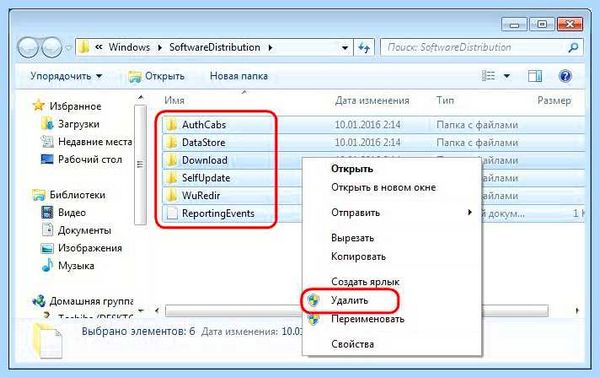Open the Изображения library
600x378 pixels.
coord(90,248)
